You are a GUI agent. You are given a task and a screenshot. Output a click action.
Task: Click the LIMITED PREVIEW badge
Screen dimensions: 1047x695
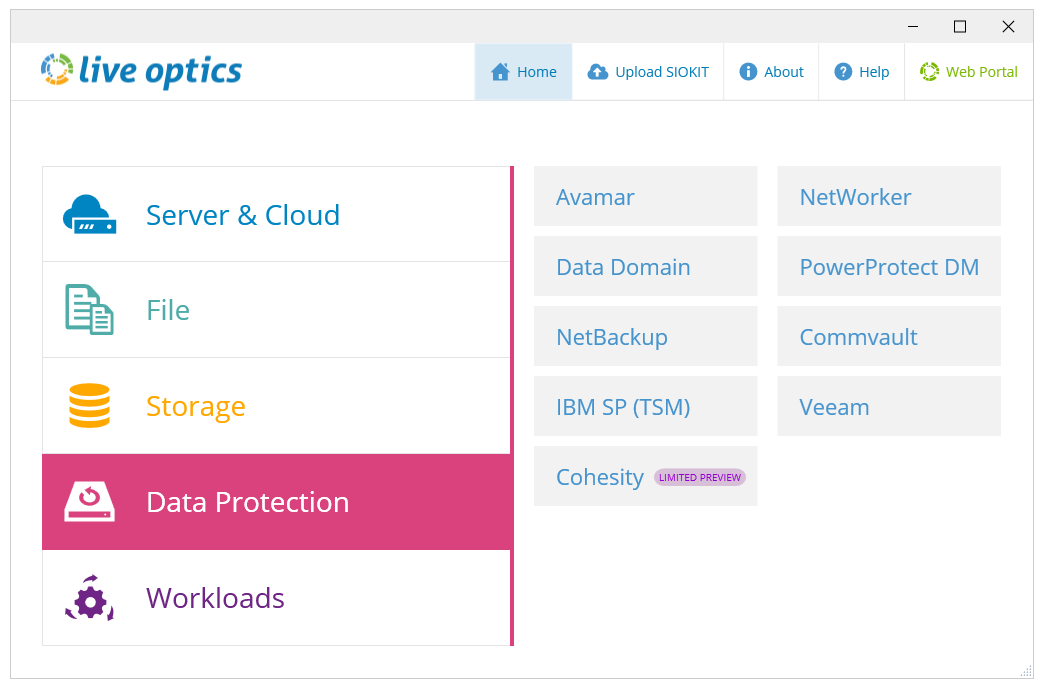700,477
